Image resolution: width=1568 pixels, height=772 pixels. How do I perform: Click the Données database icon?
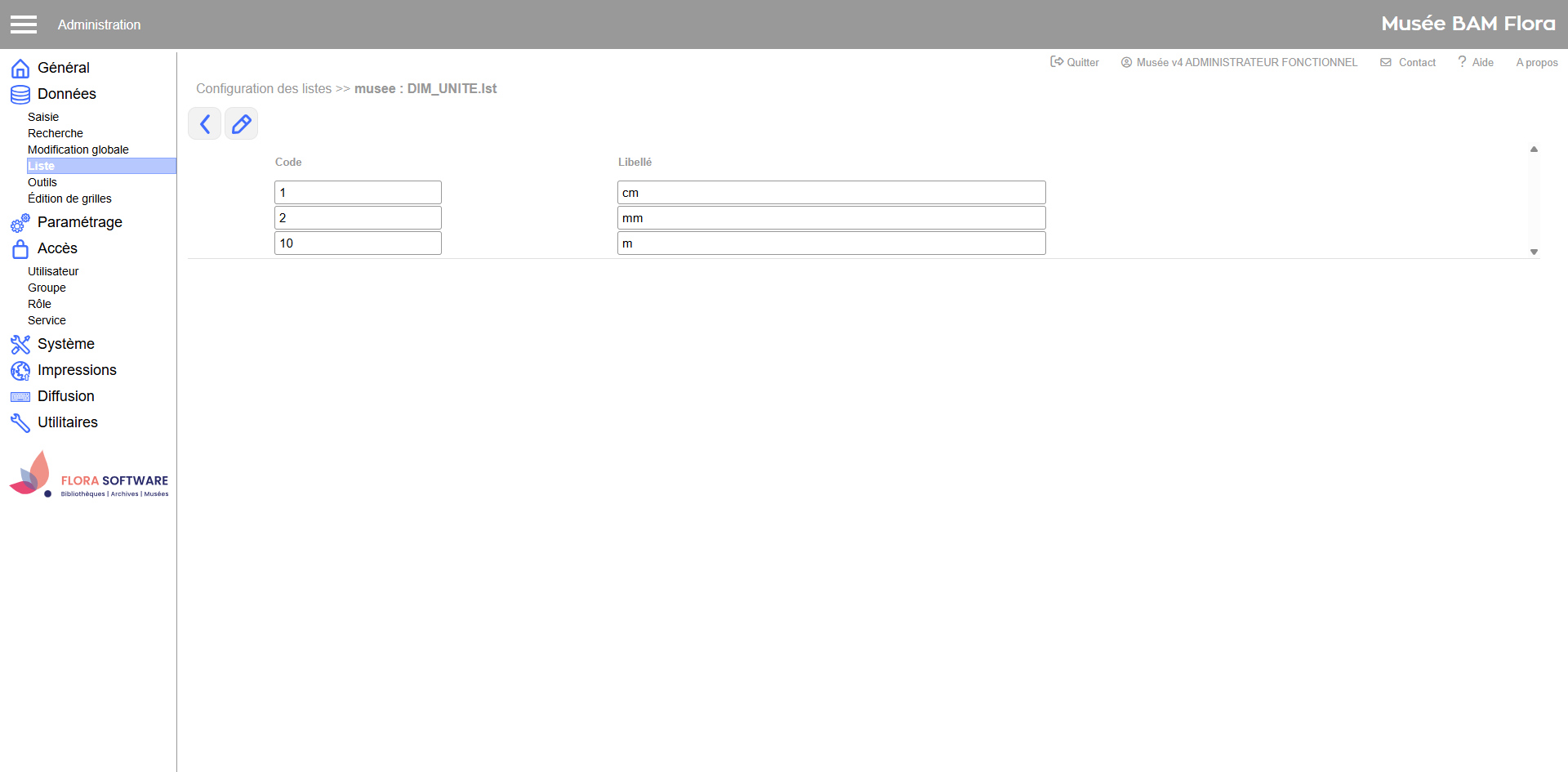(x=20, y=95)
